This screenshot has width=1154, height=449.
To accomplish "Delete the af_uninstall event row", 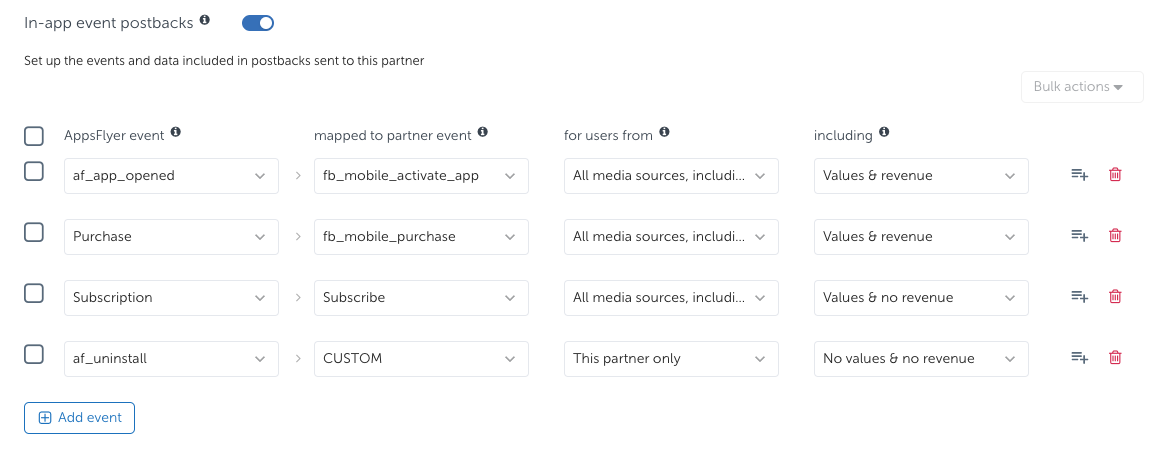I will tap(1115, 358).
